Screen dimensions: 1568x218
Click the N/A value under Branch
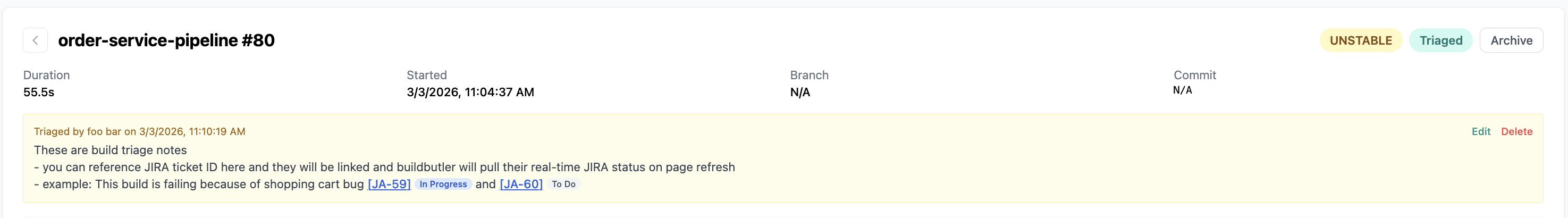(x=800, y=92)
